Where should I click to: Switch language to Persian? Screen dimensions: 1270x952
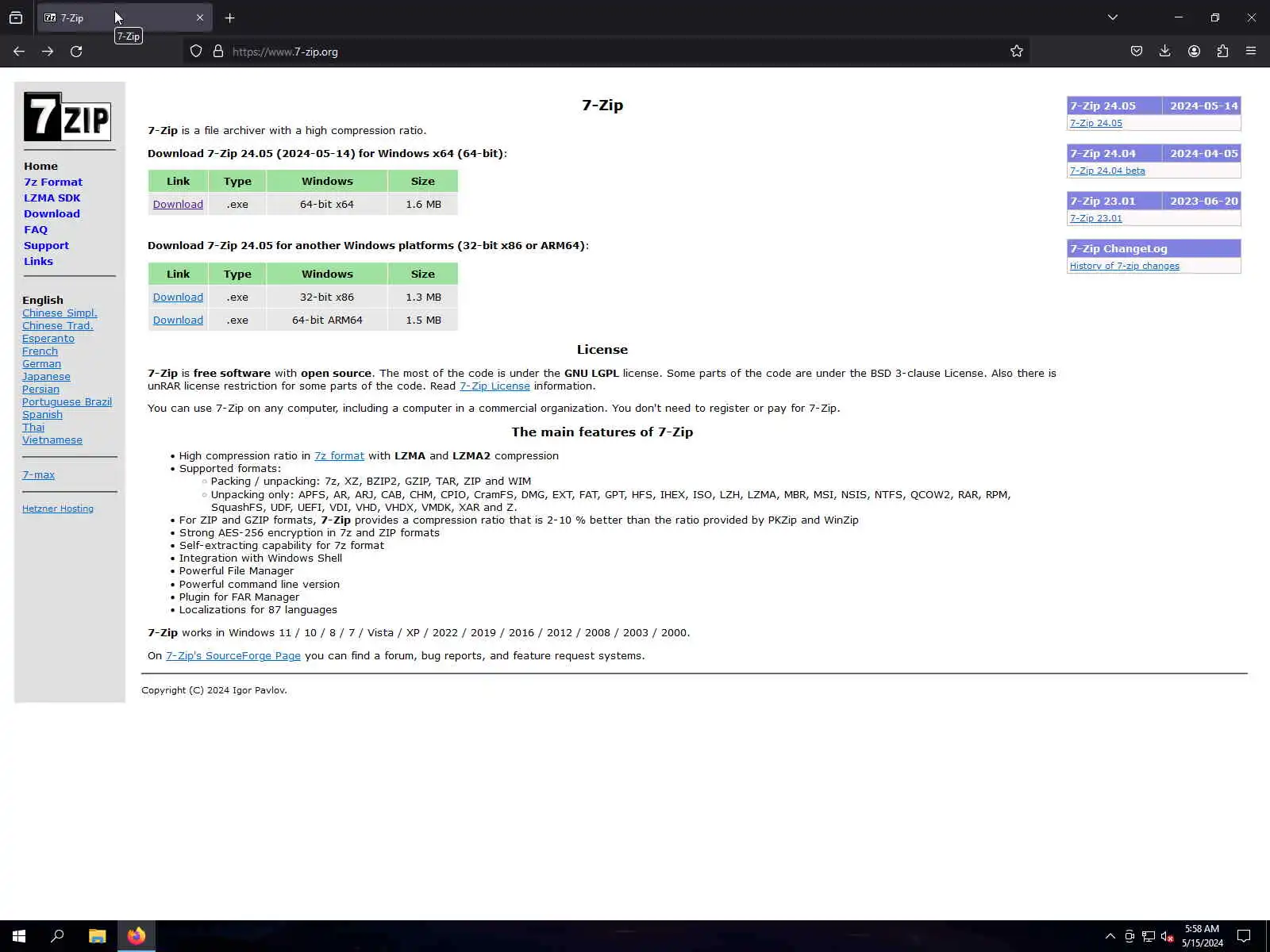[40, 389]
